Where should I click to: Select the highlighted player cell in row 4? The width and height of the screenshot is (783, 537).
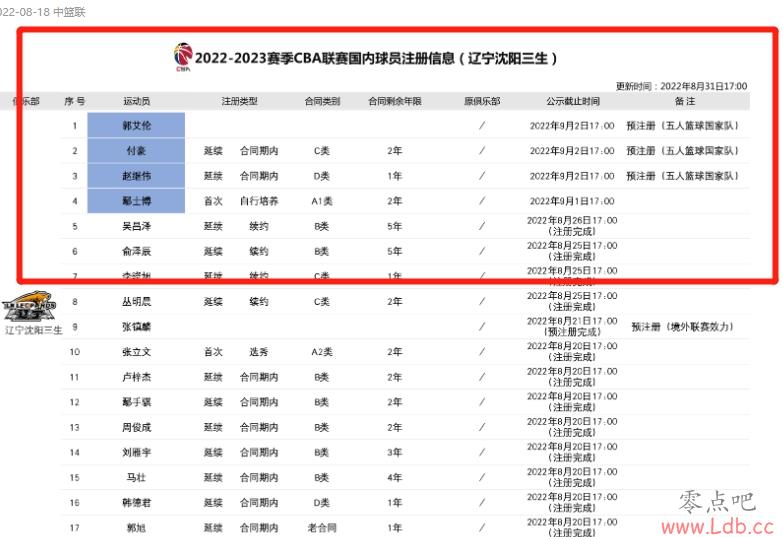136,201
